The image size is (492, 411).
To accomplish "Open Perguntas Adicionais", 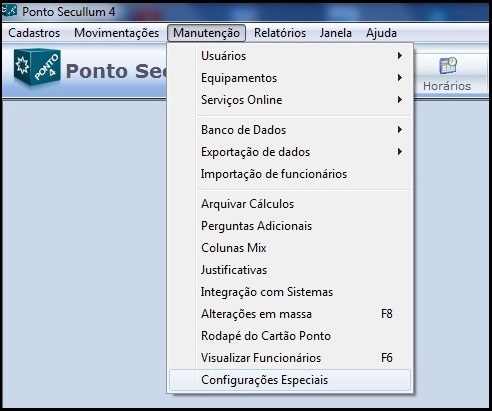I will (290, 226).
